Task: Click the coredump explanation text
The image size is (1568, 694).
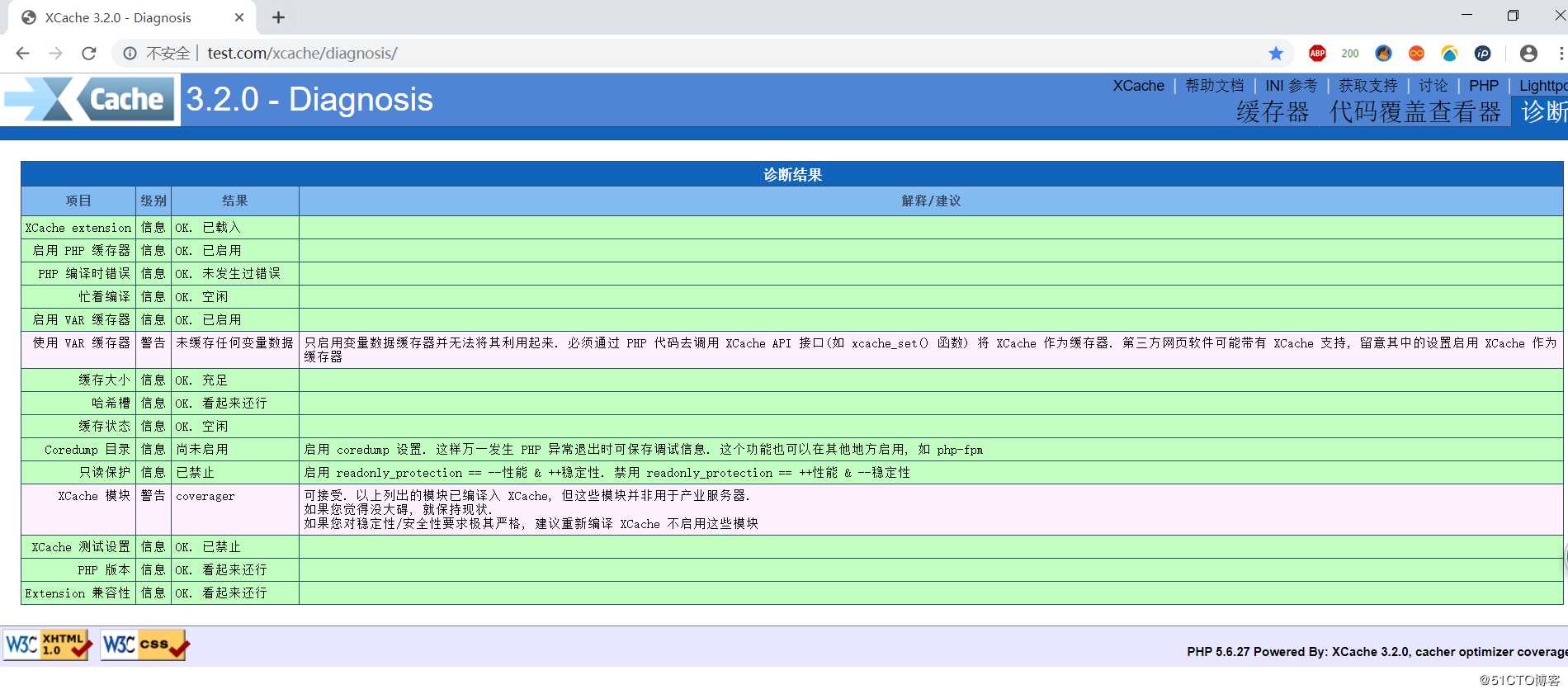Action: pos(644,450)
